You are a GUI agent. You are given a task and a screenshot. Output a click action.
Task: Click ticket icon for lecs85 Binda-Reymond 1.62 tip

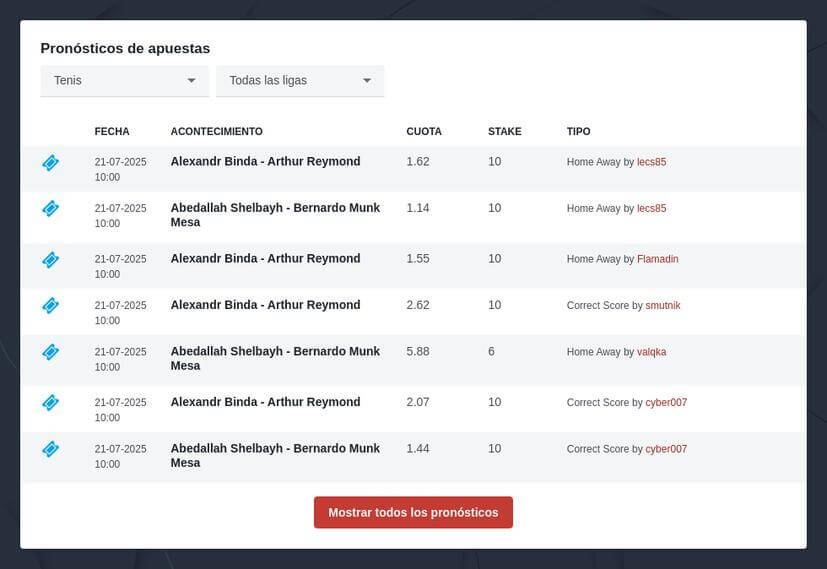point(51,163)
